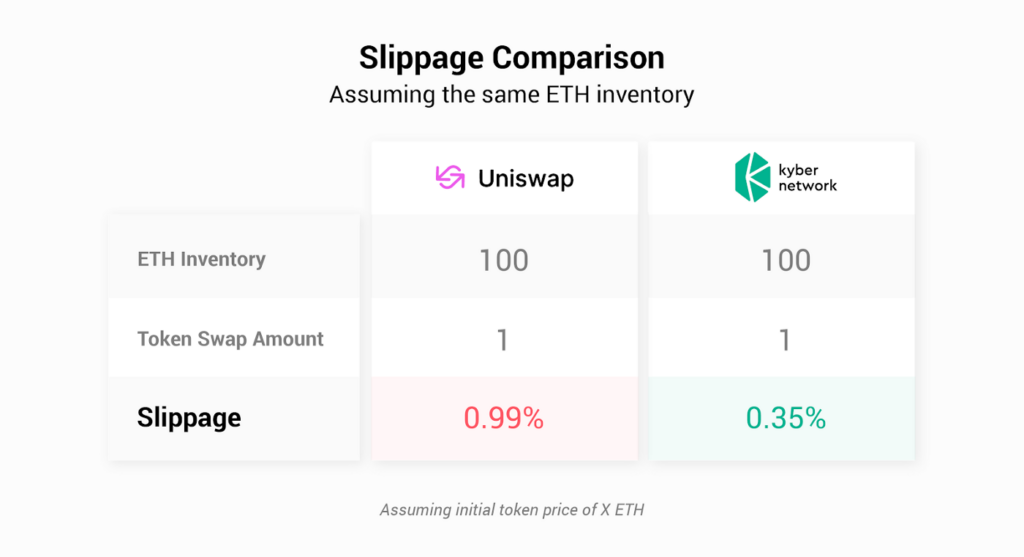Select the Uniswap column header text

point(526,178)
